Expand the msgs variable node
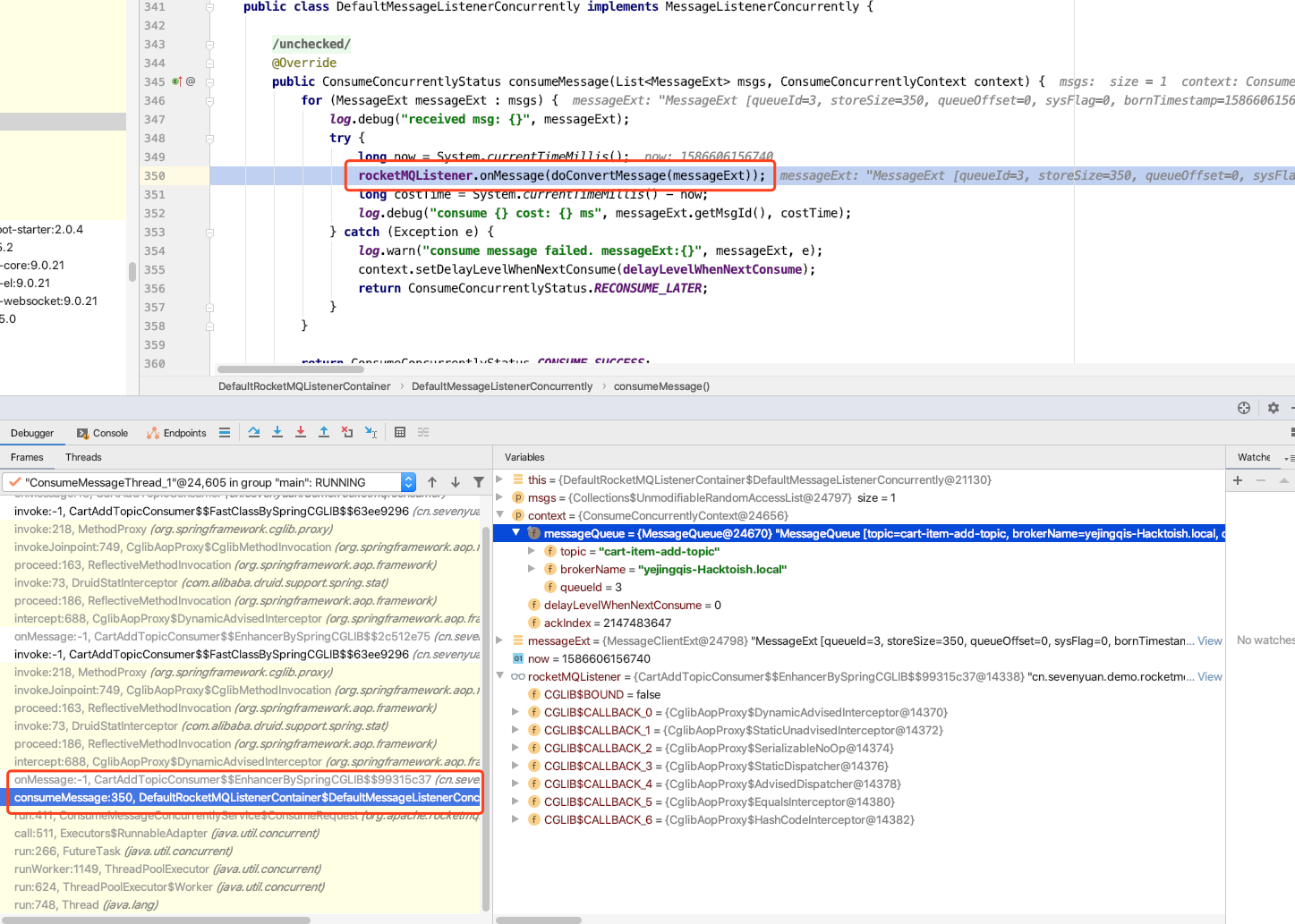The width and height of the screenshot is (1295, 924). coord(500,497)
